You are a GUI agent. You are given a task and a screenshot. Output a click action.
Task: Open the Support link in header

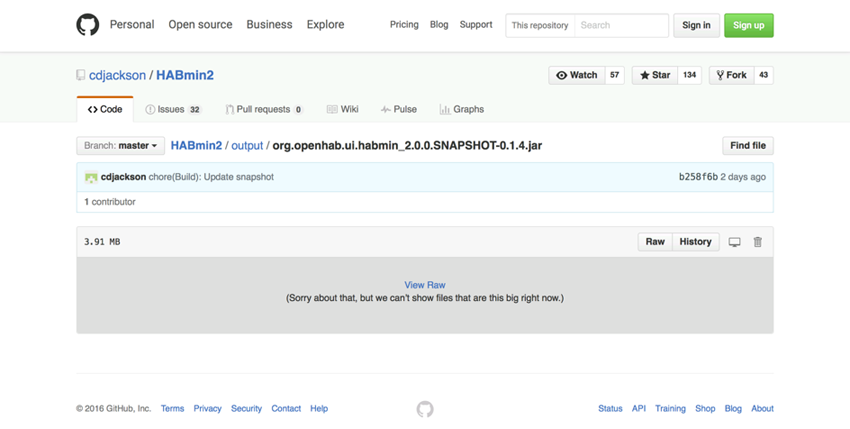(476, 24)
